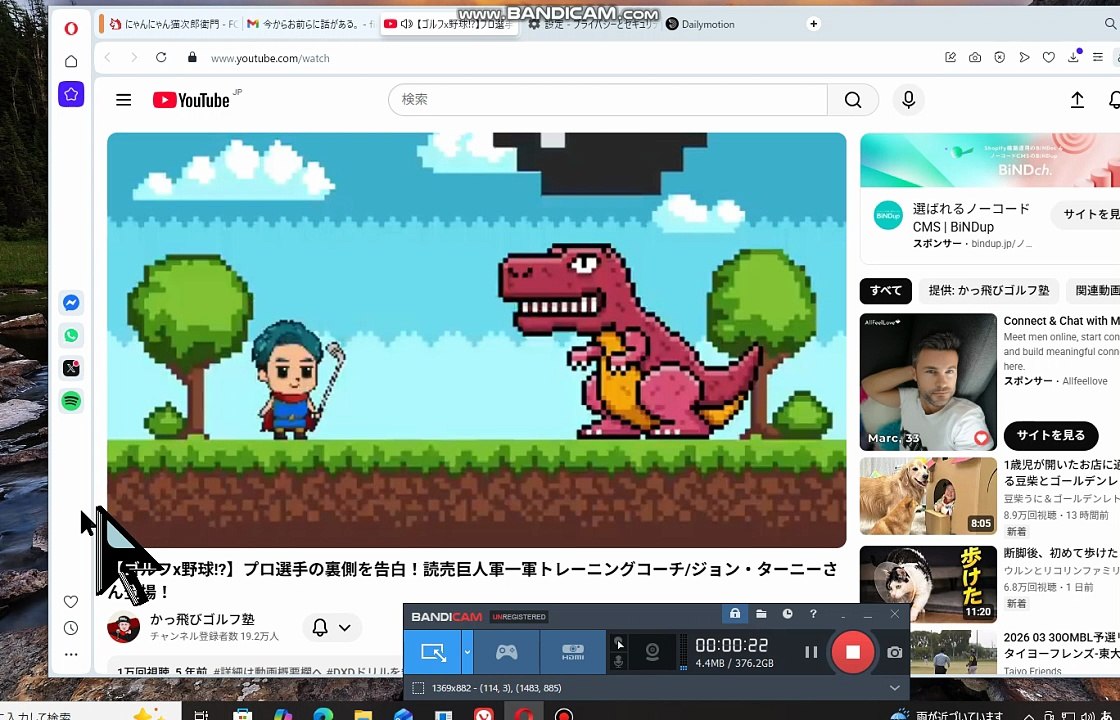Click the YouTube search box
The image size is (1120, 720).
608,100
